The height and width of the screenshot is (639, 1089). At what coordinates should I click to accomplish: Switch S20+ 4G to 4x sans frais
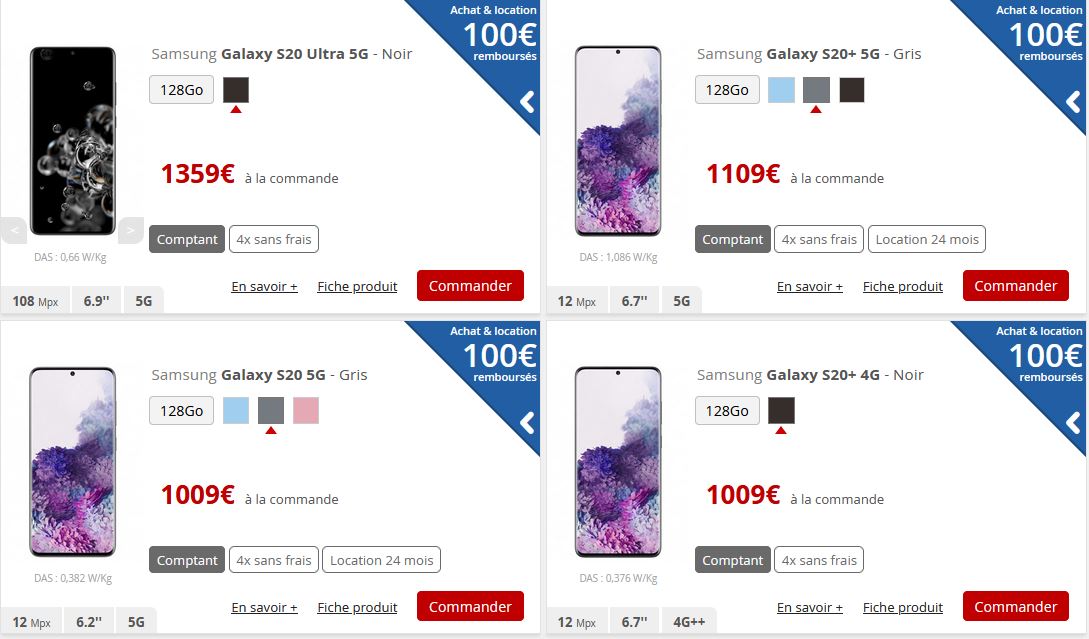point(819,560)
